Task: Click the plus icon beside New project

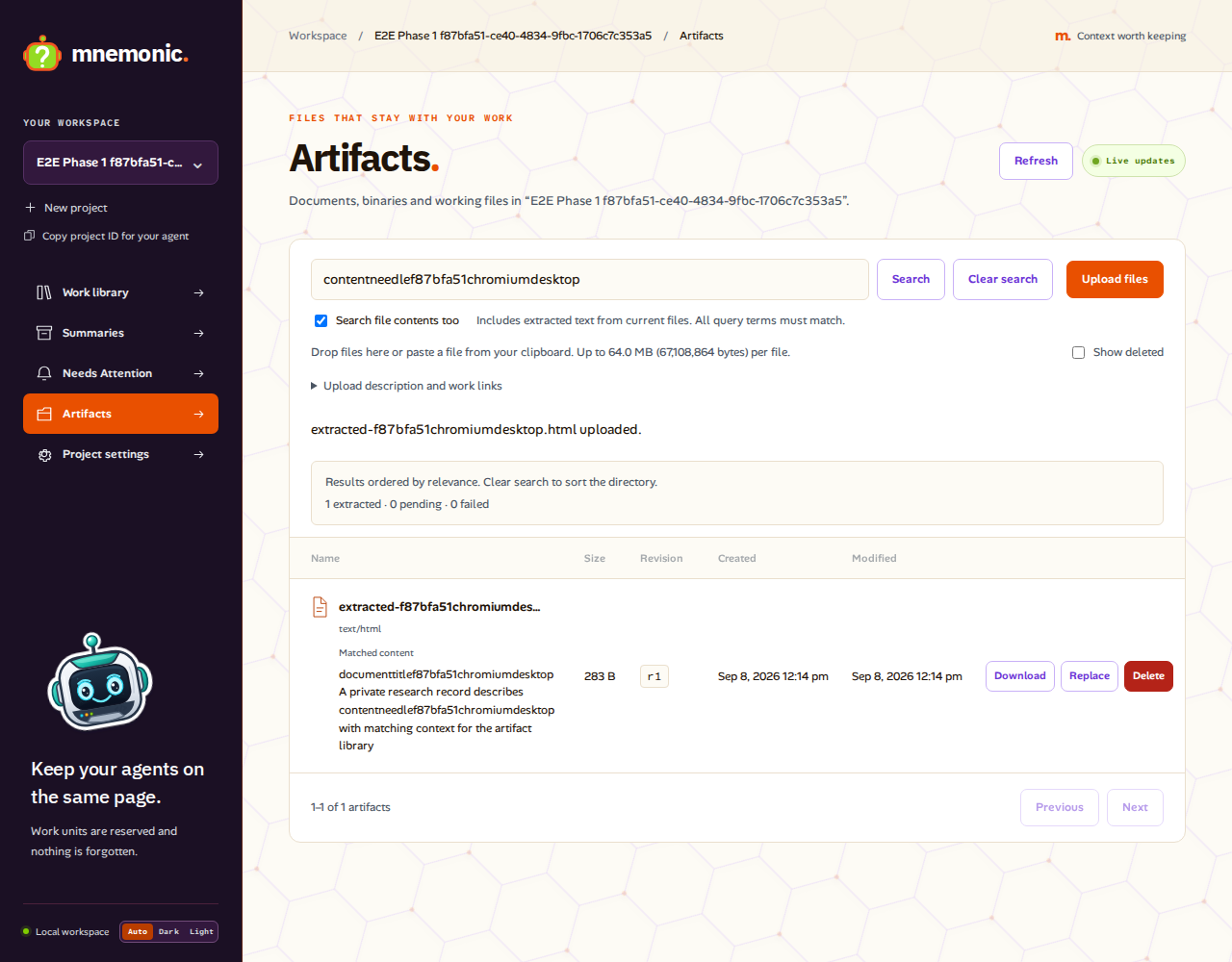Action: [x=30, y=208]
